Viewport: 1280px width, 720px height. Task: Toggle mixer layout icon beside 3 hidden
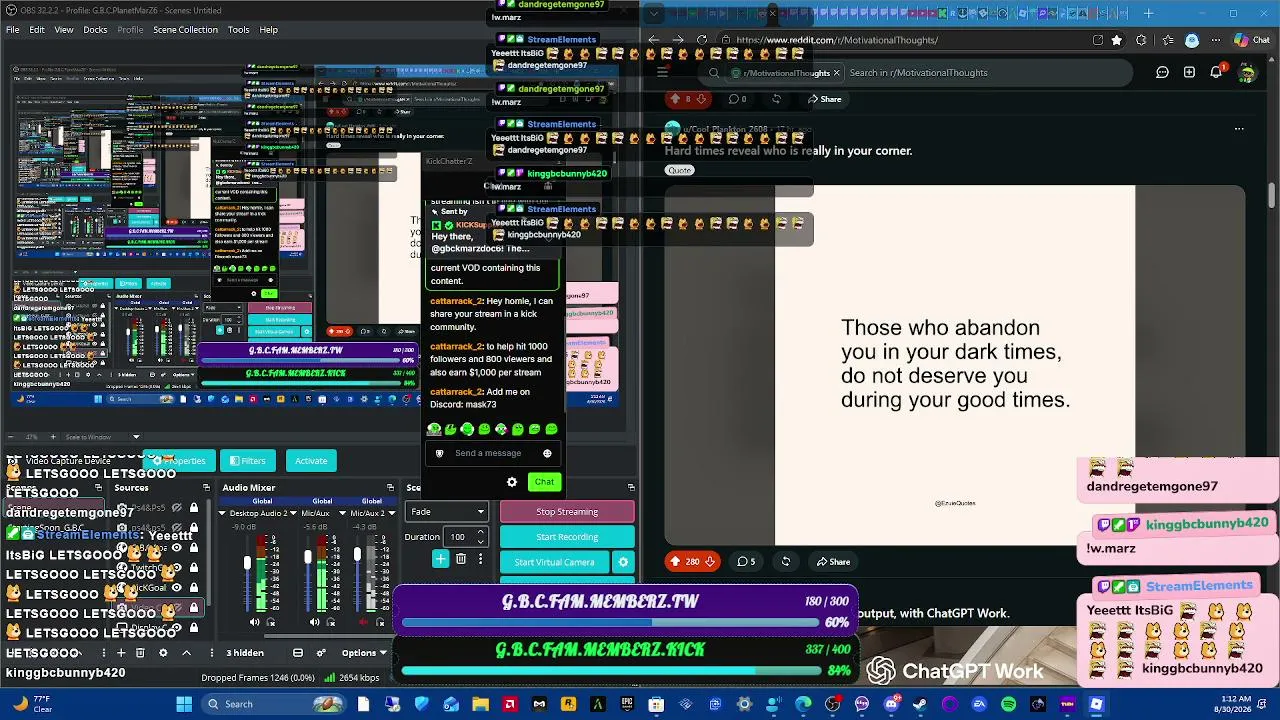click(297, 653)
